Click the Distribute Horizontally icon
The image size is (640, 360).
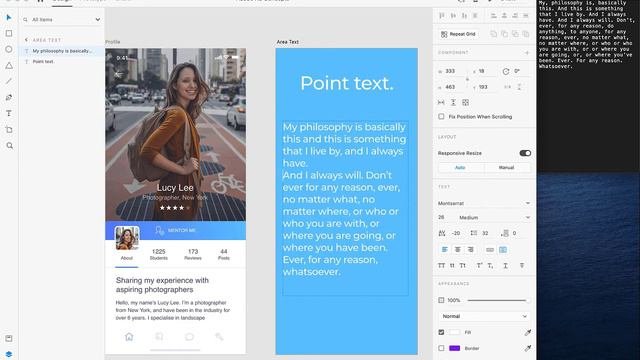[x=526, y=16]
